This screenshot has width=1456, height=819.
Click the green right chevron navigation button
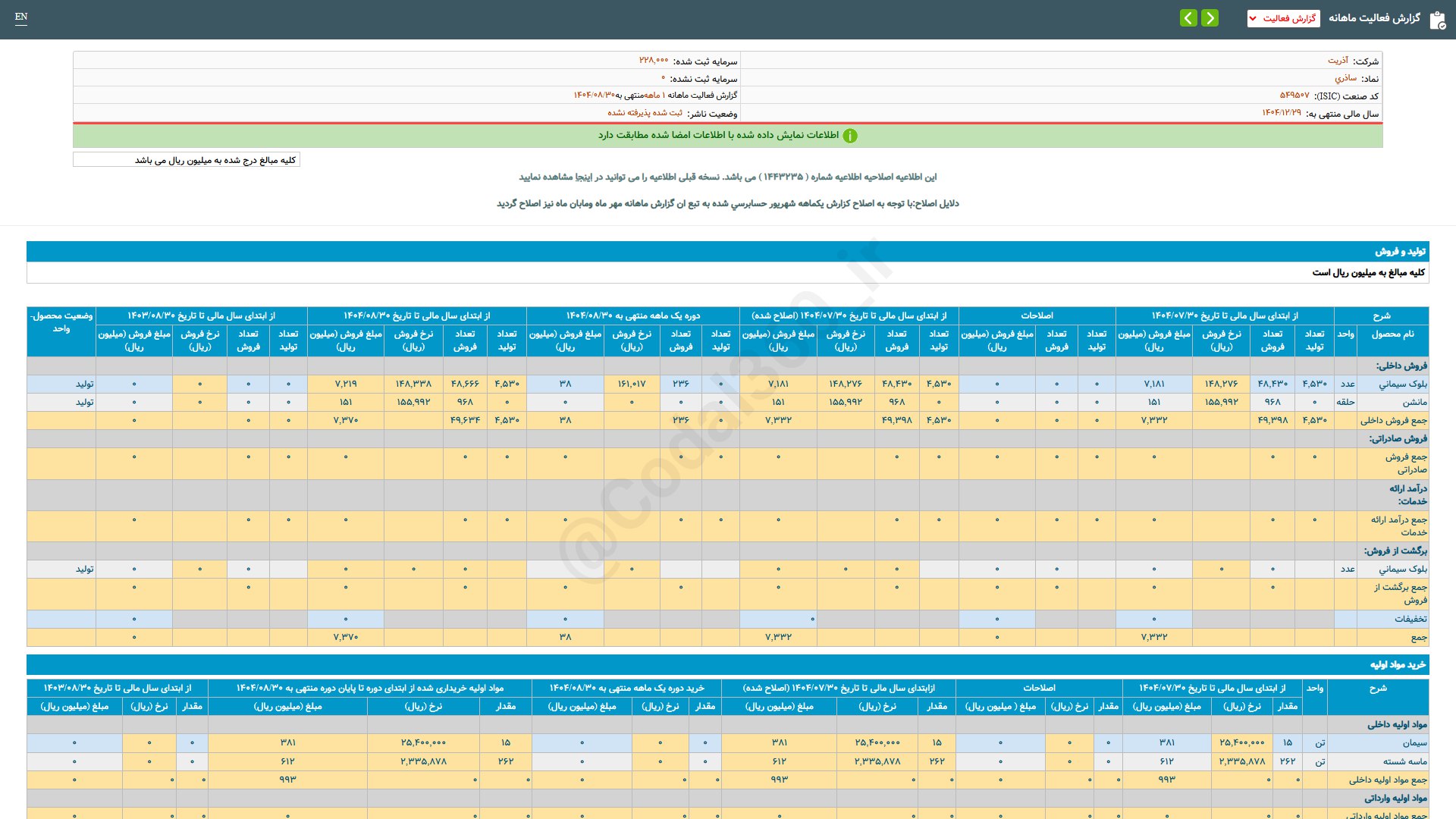pyautogui.click(x=1210, y=18)
